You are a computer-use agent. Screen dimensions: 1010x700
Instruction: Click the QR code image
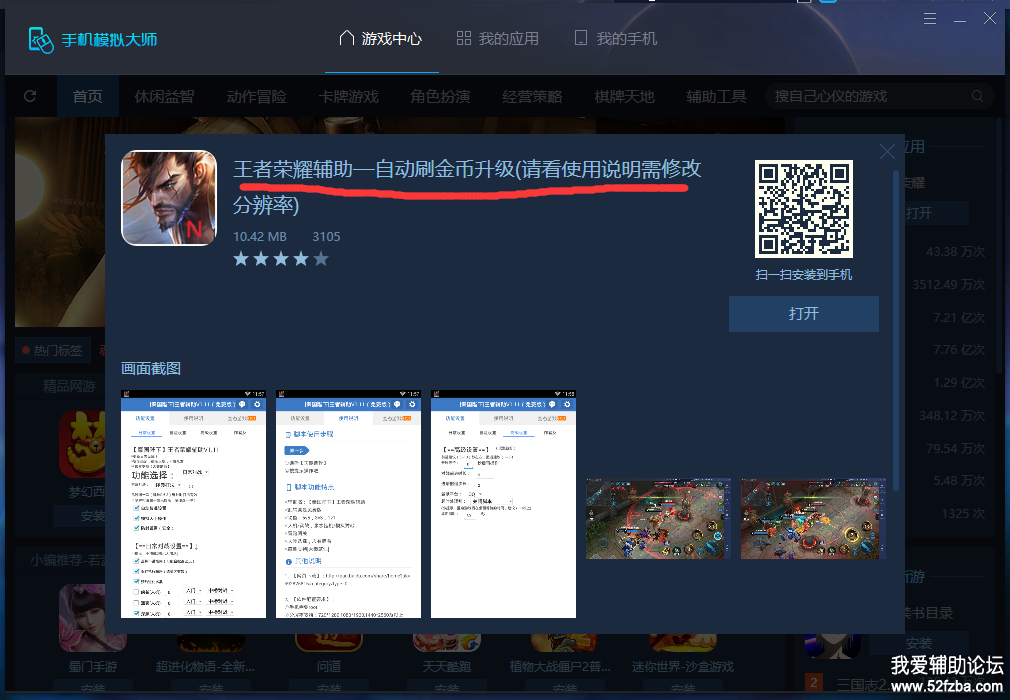tap(804, 207)
